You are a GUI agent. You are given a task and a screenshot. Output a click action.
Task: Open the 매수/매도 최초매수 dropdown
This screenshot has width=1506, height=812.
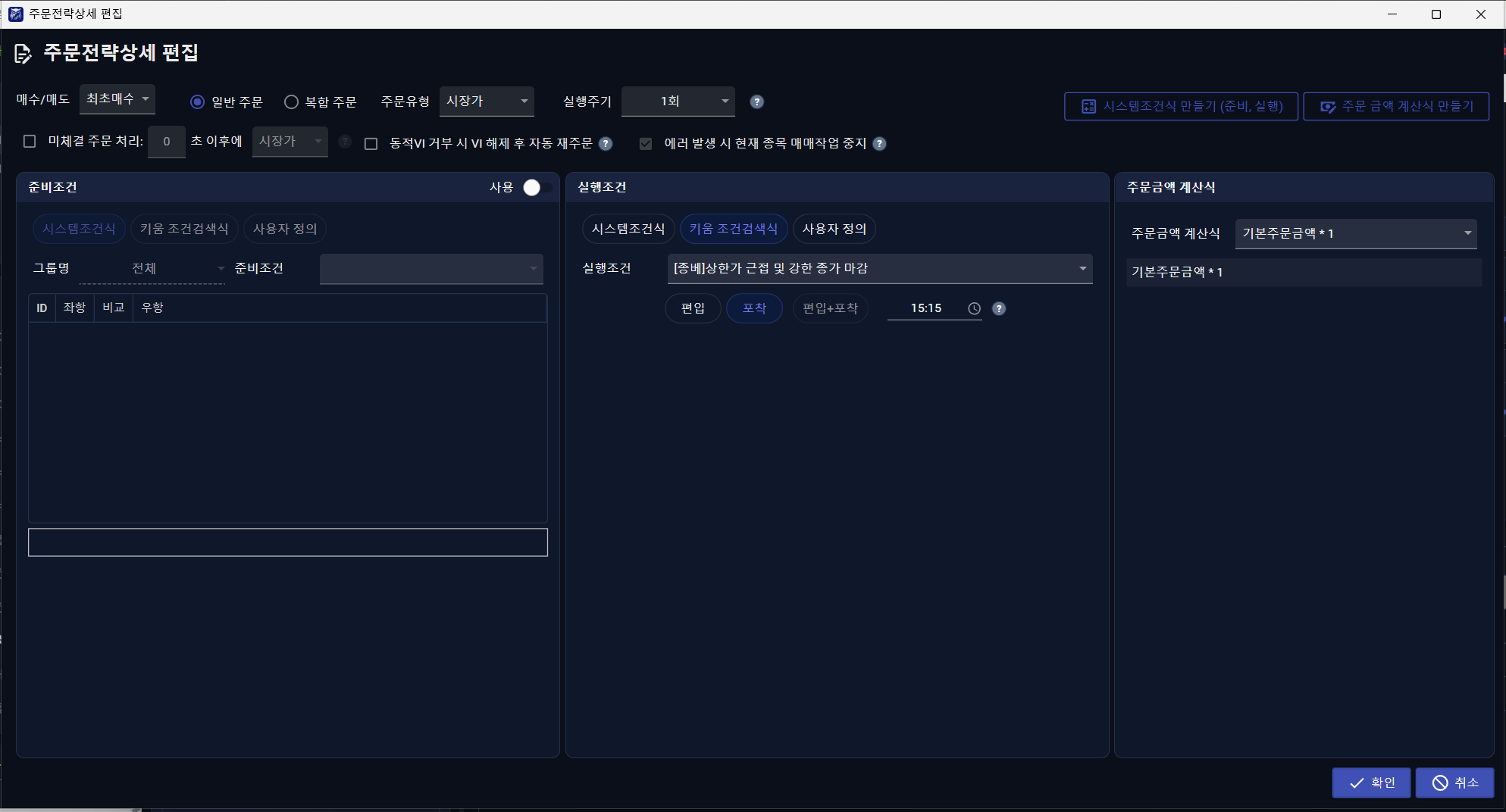(117, 99)
